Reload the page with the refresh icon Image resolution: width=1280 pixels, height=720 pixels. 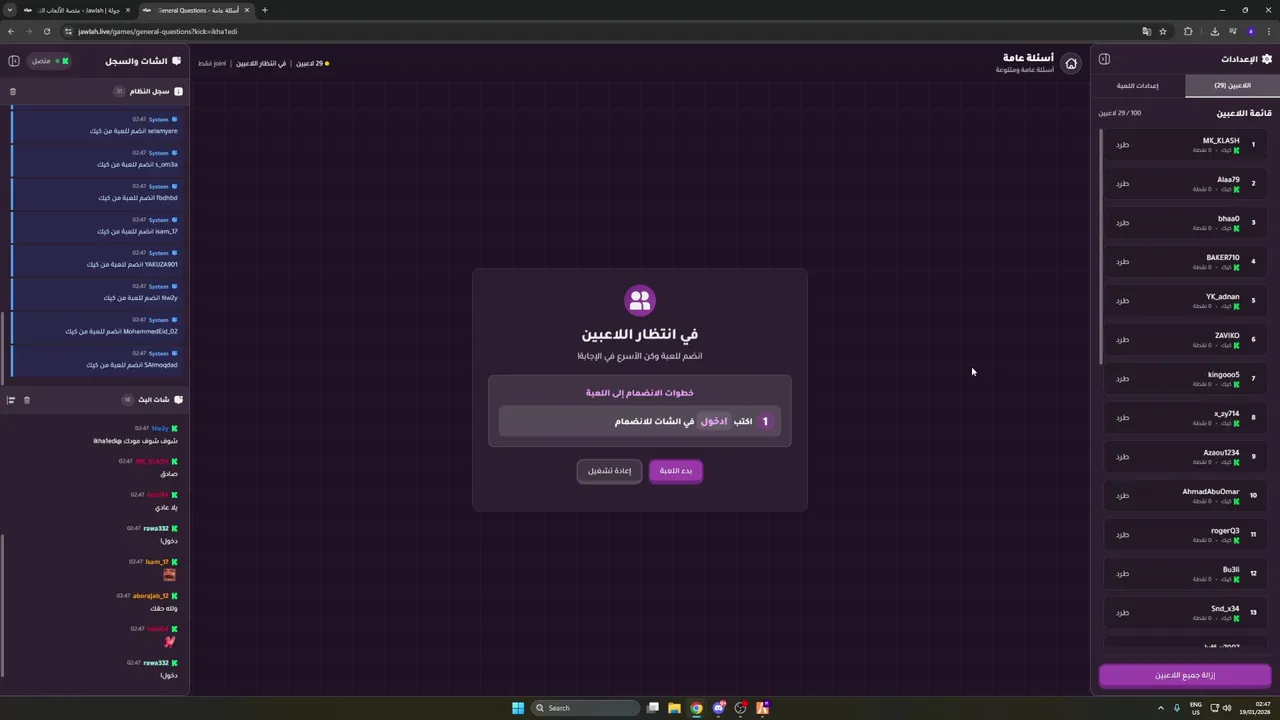click(x=46, y=31)
